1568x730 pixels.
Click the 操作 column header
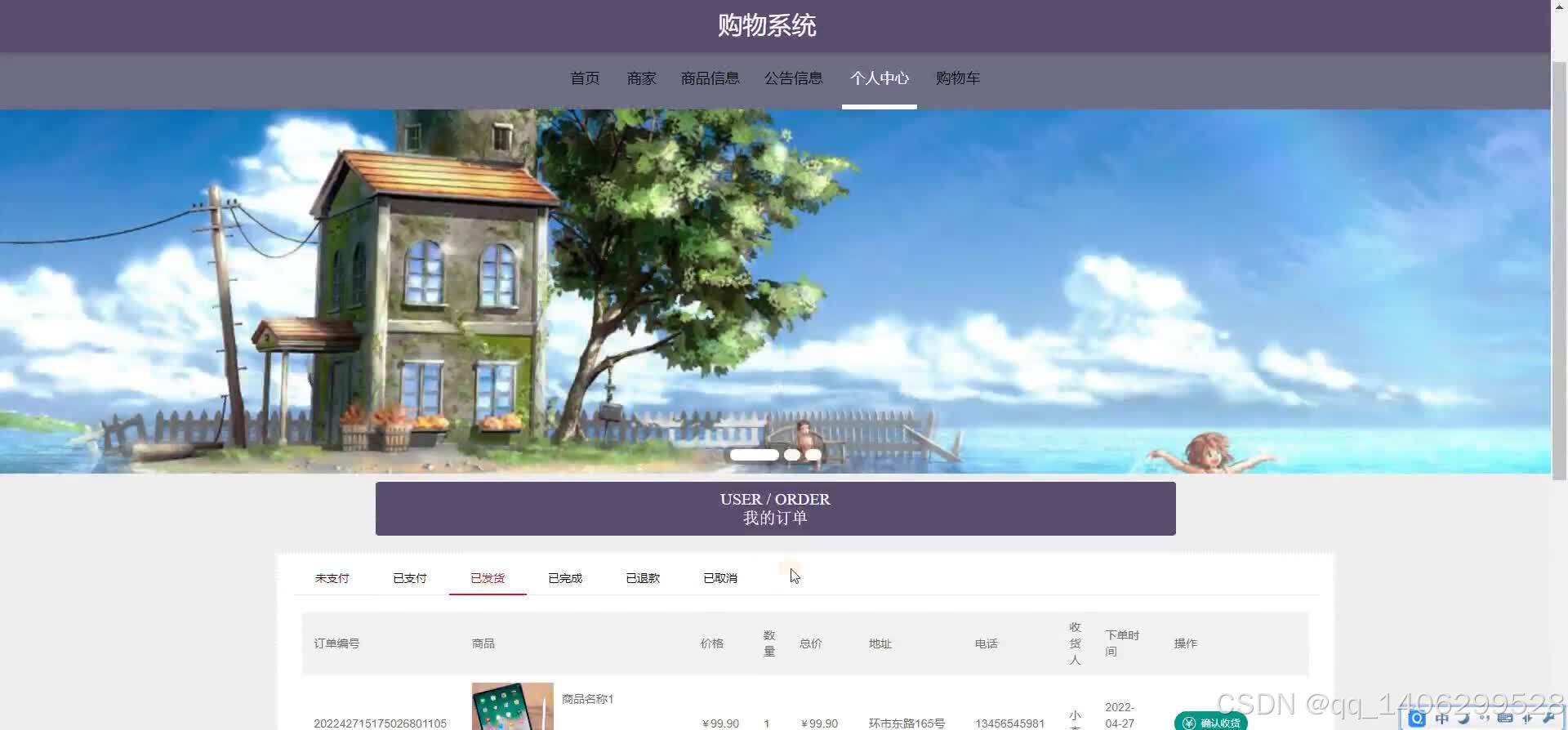[1186, 643]
